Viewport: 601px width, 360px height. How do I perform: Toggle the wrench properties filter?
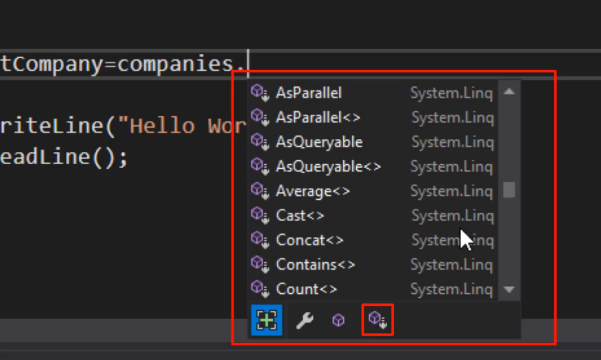point(304,320)
